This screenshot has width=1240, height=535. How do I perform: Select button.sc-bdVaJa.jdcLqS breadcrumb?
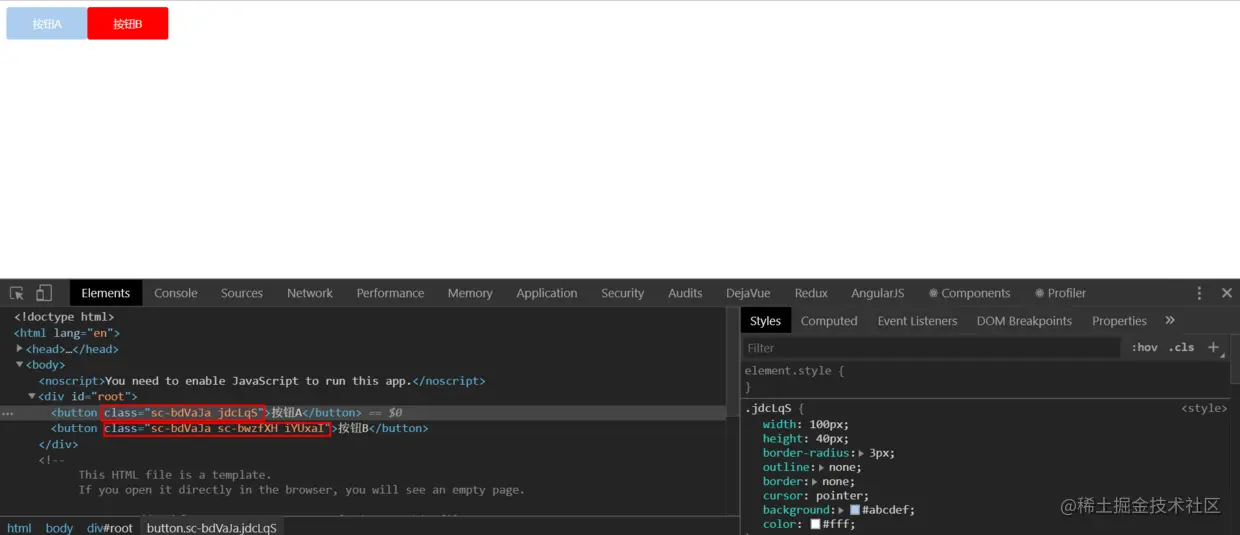212,528
